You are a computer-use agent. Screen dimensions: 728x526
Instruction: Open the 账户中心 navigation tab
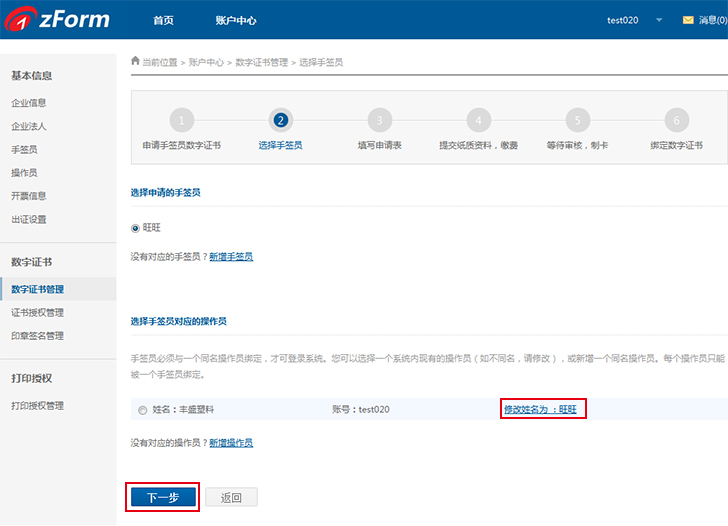[236, 20]
